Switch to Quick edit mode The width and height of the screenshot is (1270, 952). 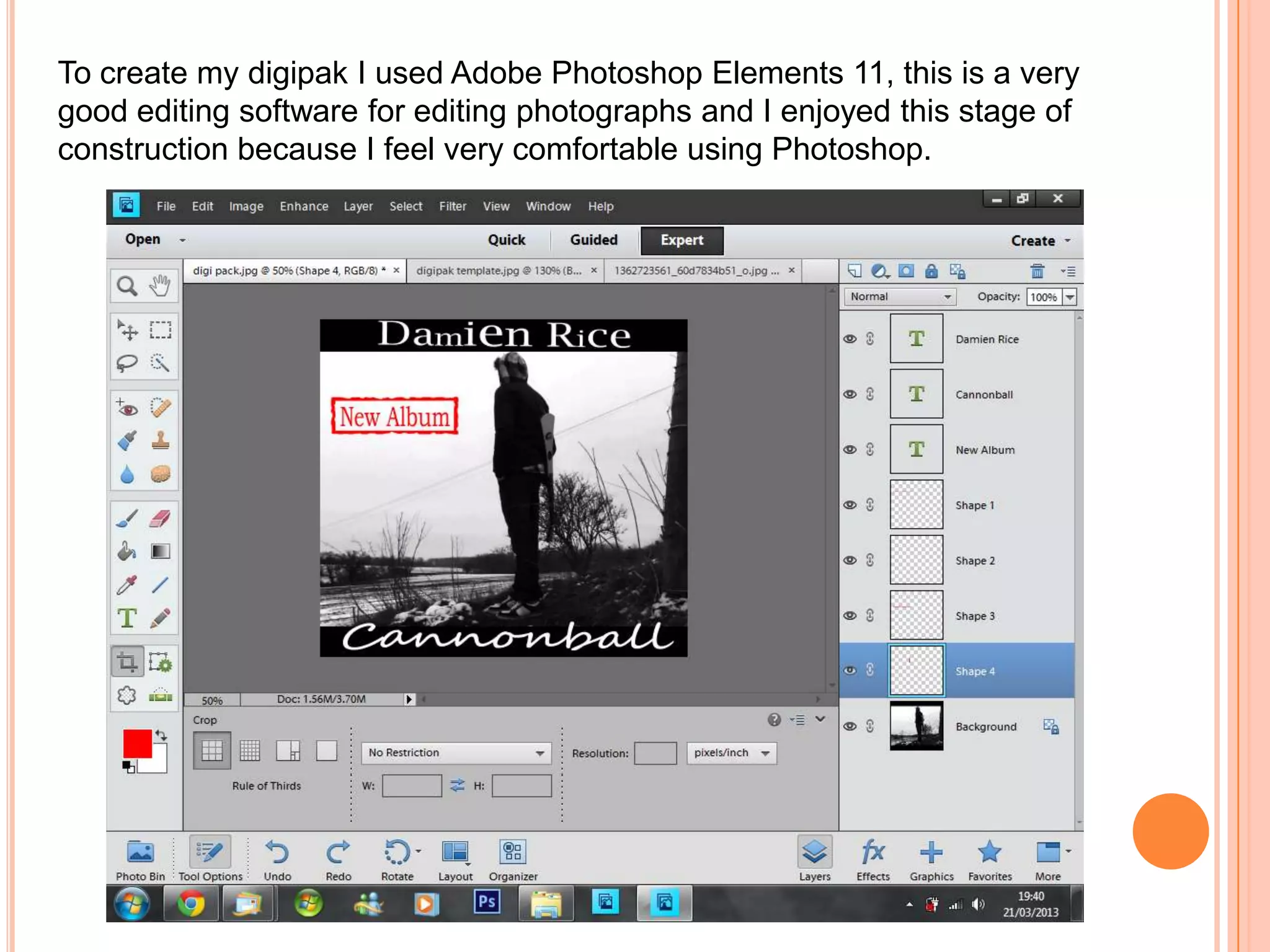[x=506, y=240]
